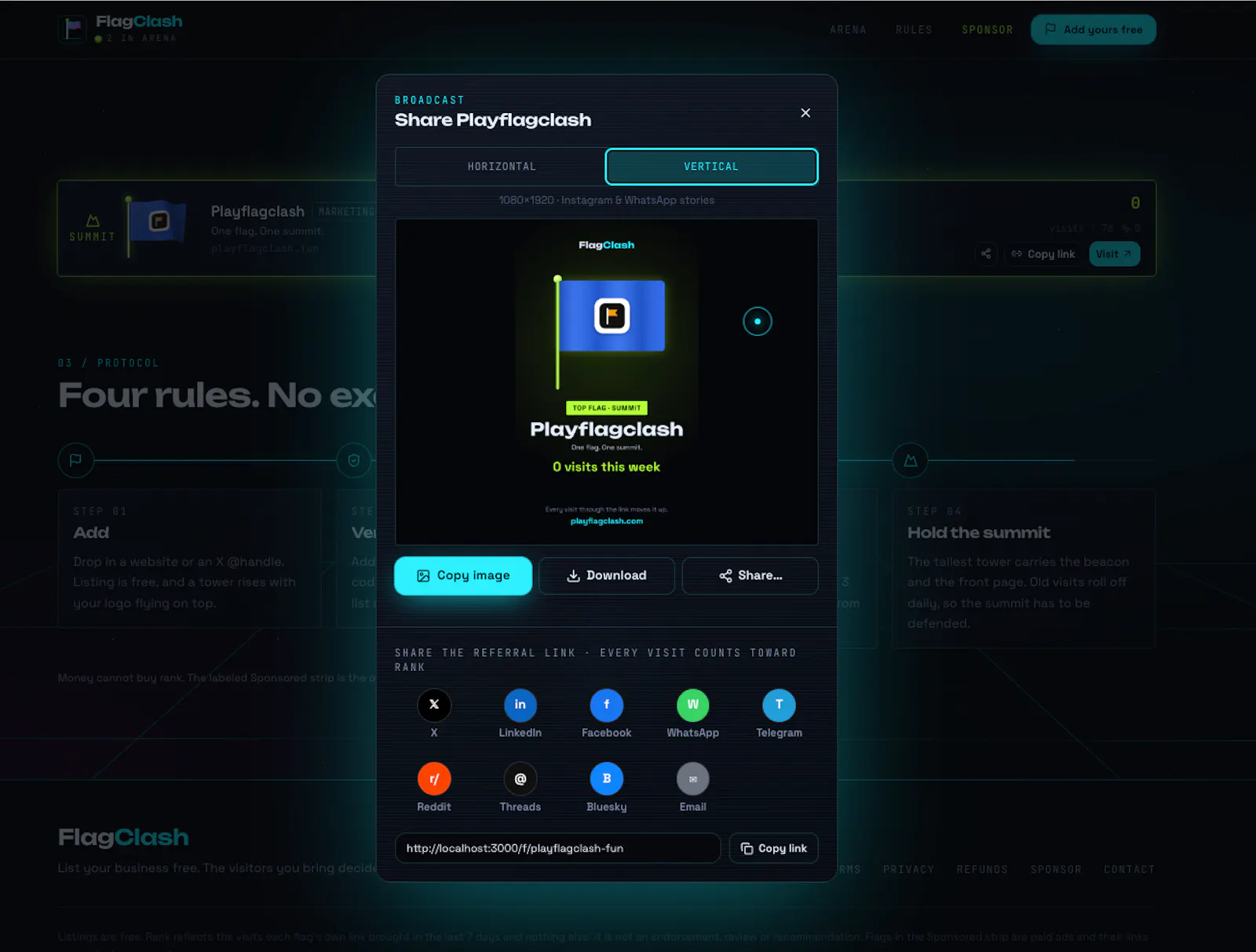Image resolution: width=1256 pixels, height=952 pixels.
Task: Open the Rules nav item
Action: [x=914, y=30]
